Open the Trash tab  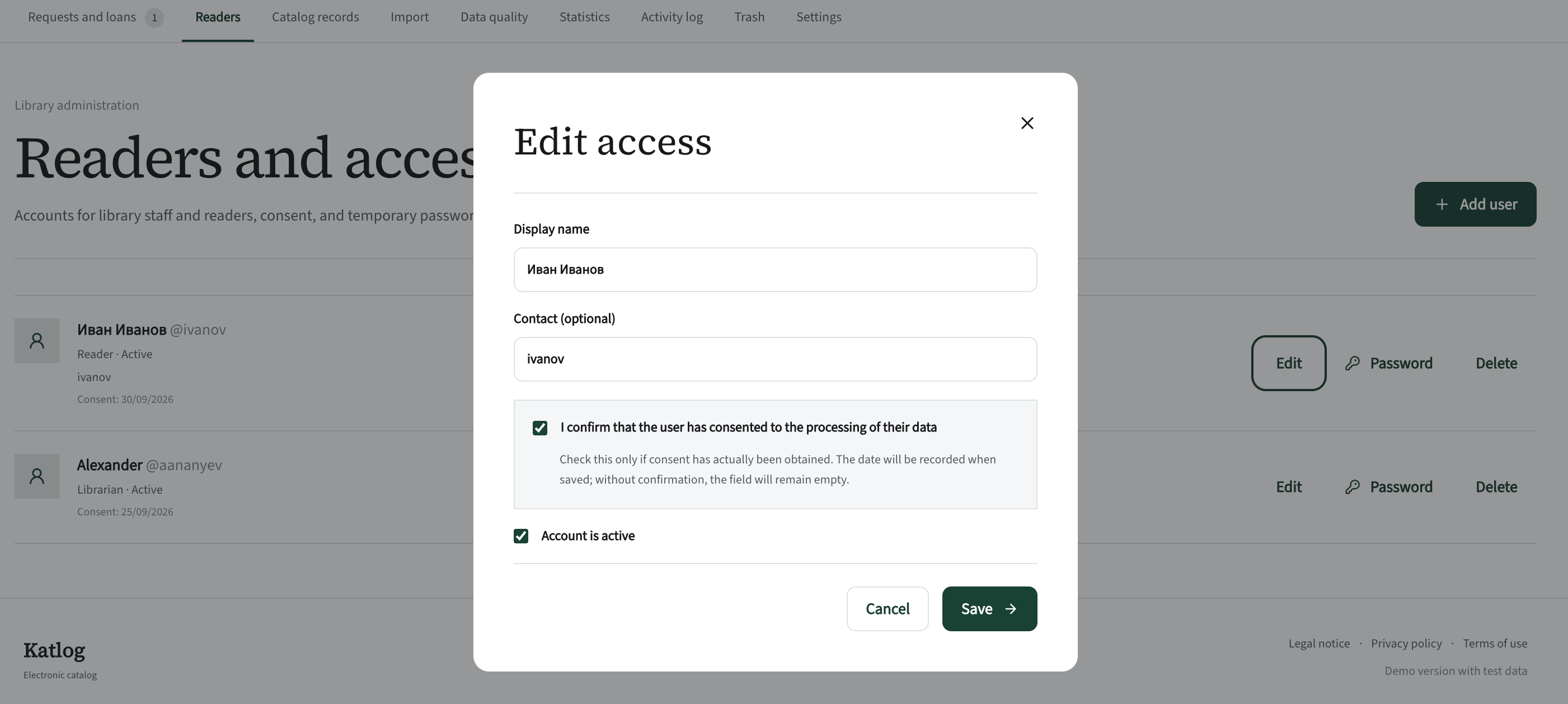749,17
